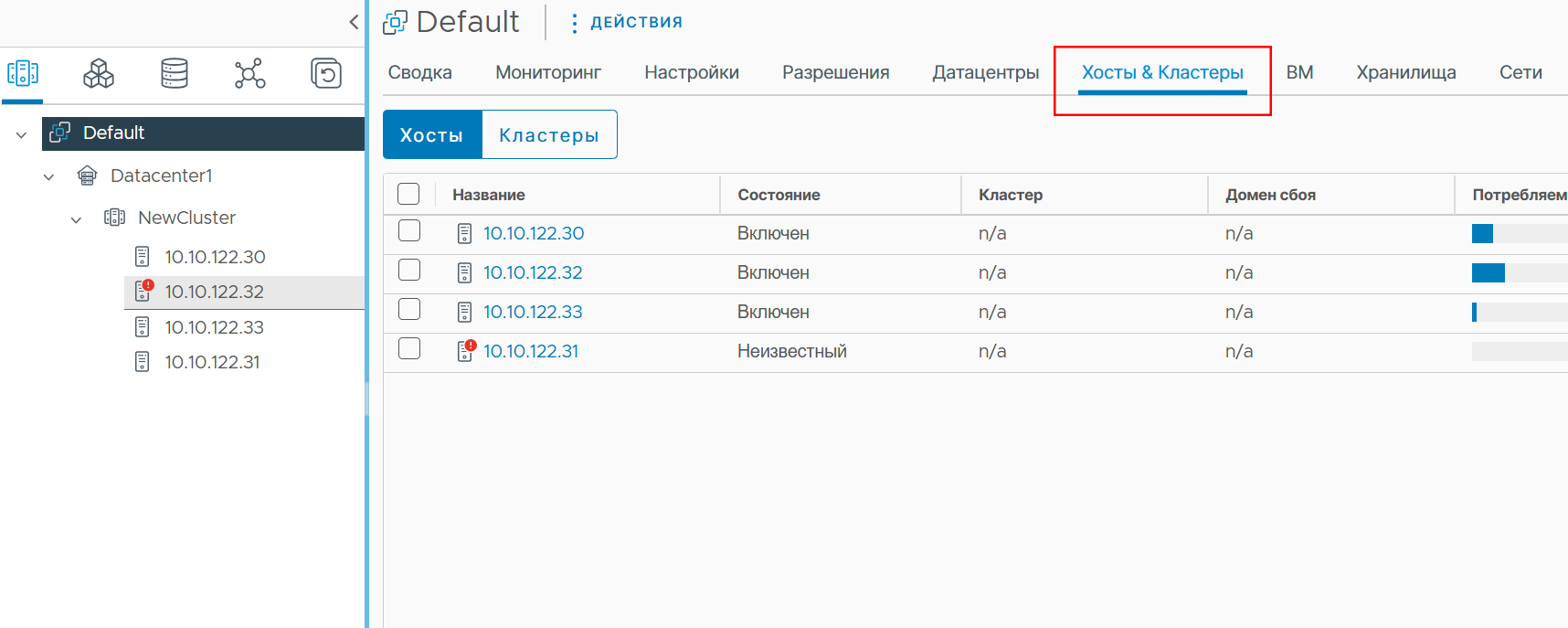Click host icon in table row 10.10.122.32
Screen dimensions: 1568x628
pos(464,273)
